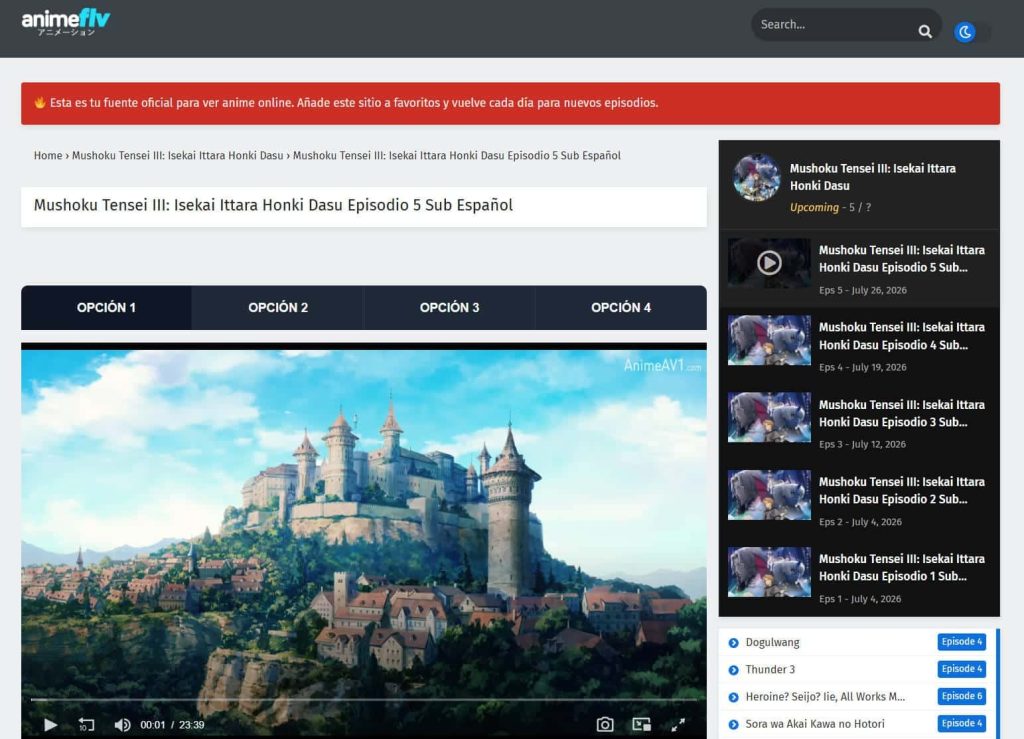Click bullet icon beside Sora wa Akai Kawa
The width and height of the screenshot is (1024, 739).
point(733,725)
